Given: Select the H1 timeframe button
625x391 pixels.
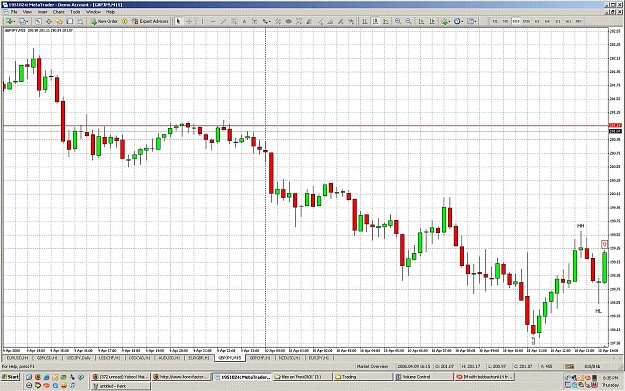Looking at the screenshot, I should tap(537, 22).
